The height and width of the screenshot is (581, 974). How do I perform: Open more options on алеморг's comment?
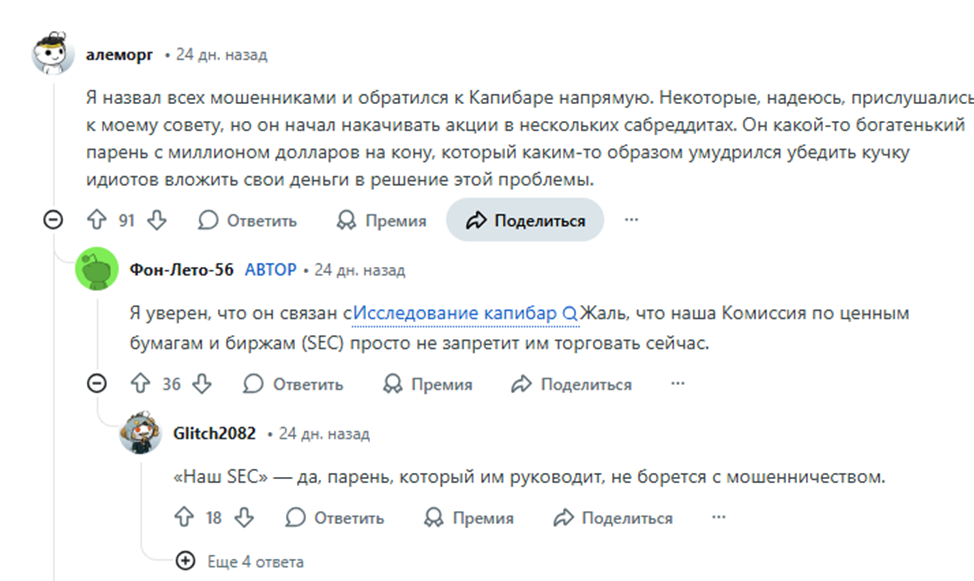pyautogui.click(x=631, y=220)
